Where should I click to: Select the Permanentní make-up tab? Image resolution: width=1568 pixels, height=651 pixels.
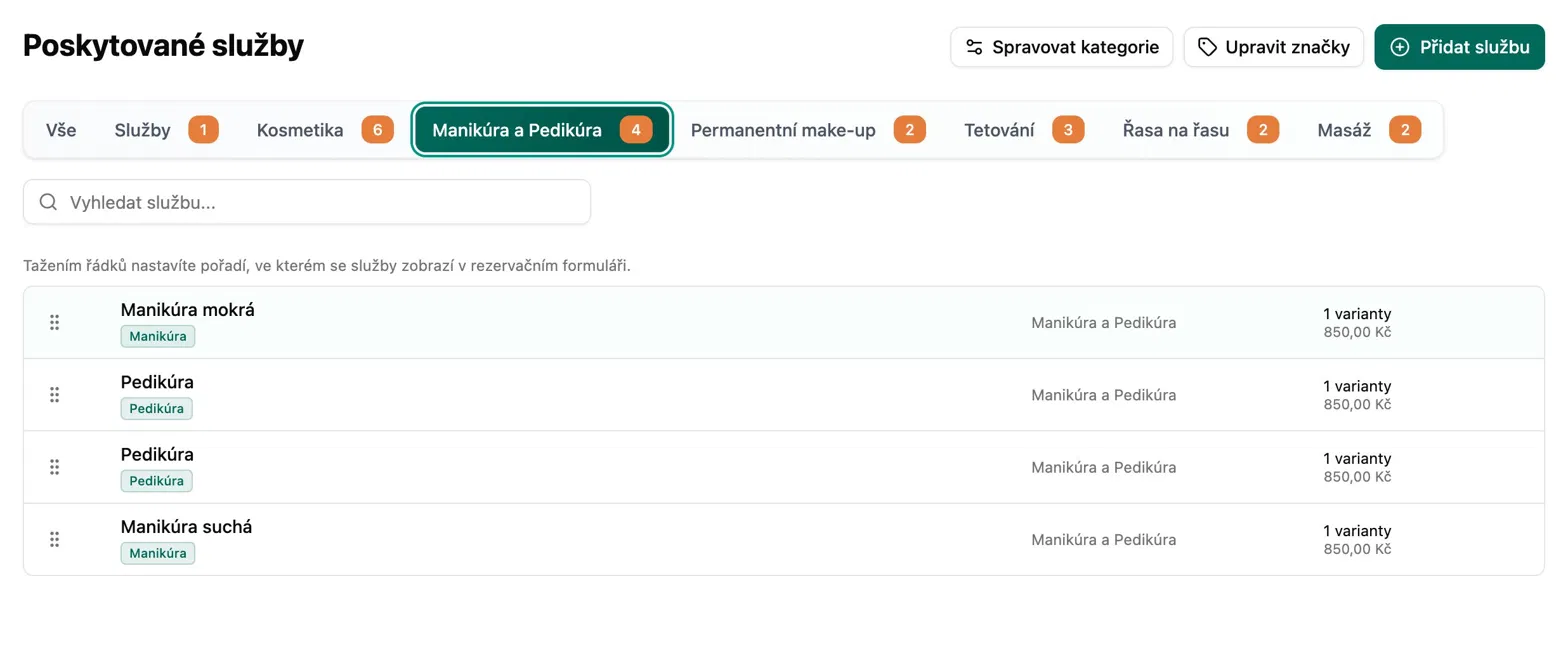(x=808, y=130)
